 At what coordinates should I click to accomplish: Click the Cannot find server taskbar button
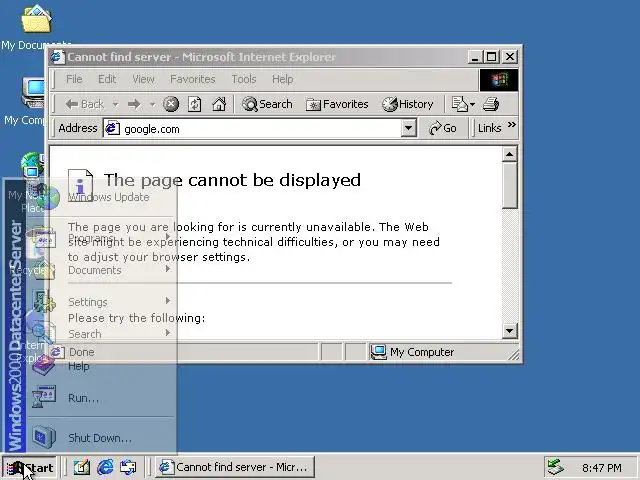coord(235,467)
